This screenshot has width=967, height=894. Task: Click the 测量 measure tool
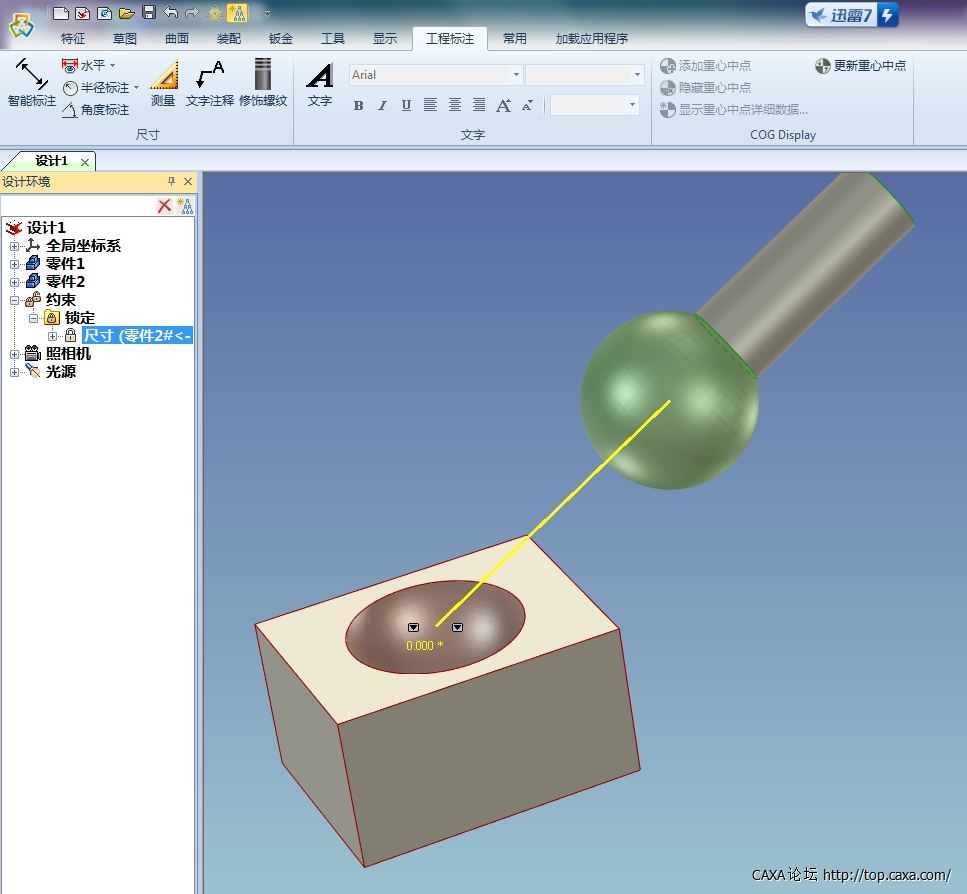click(163, 83)
